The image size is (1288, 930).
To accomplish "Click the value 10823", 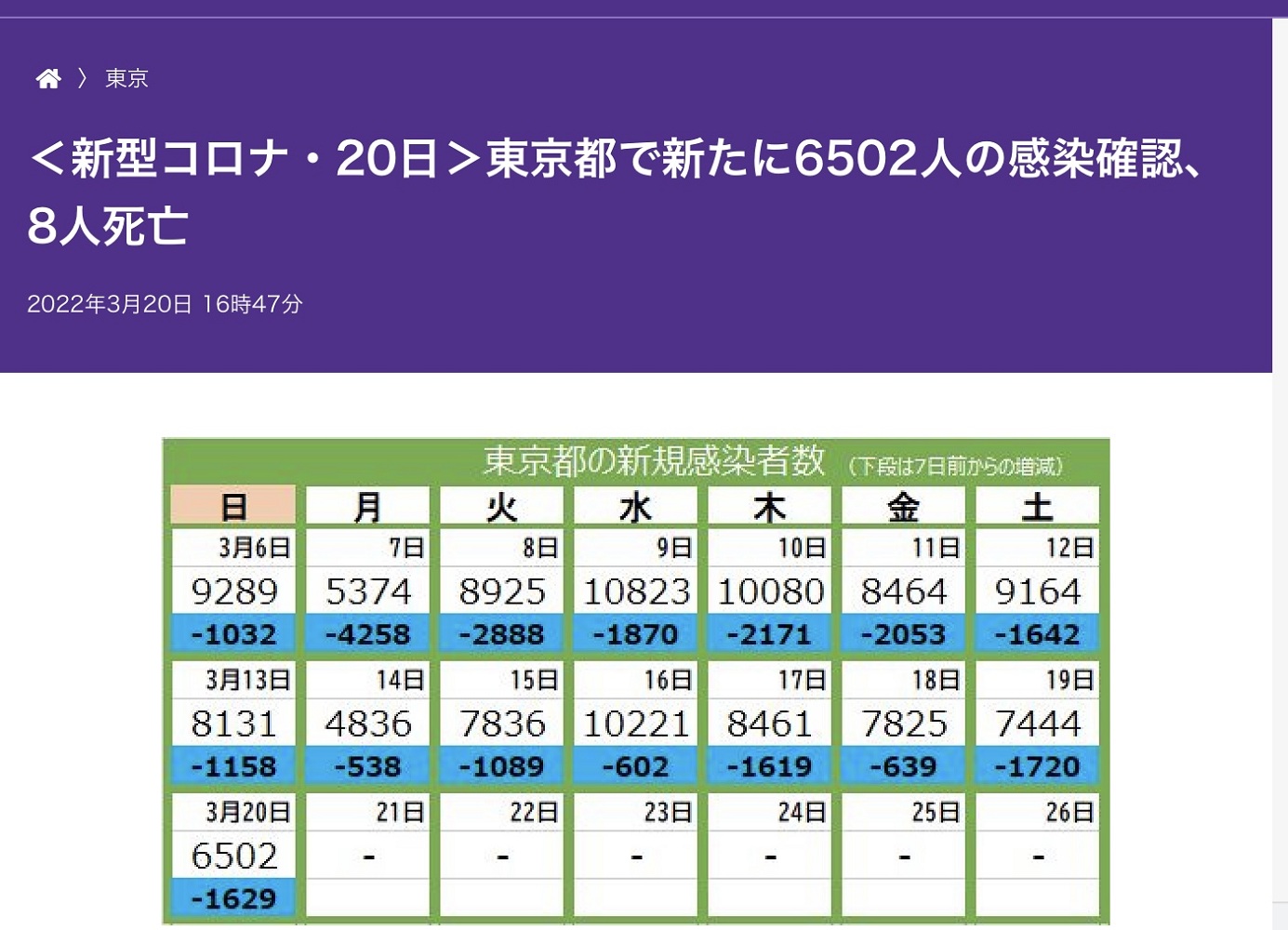I will click(x=635, y=591).
